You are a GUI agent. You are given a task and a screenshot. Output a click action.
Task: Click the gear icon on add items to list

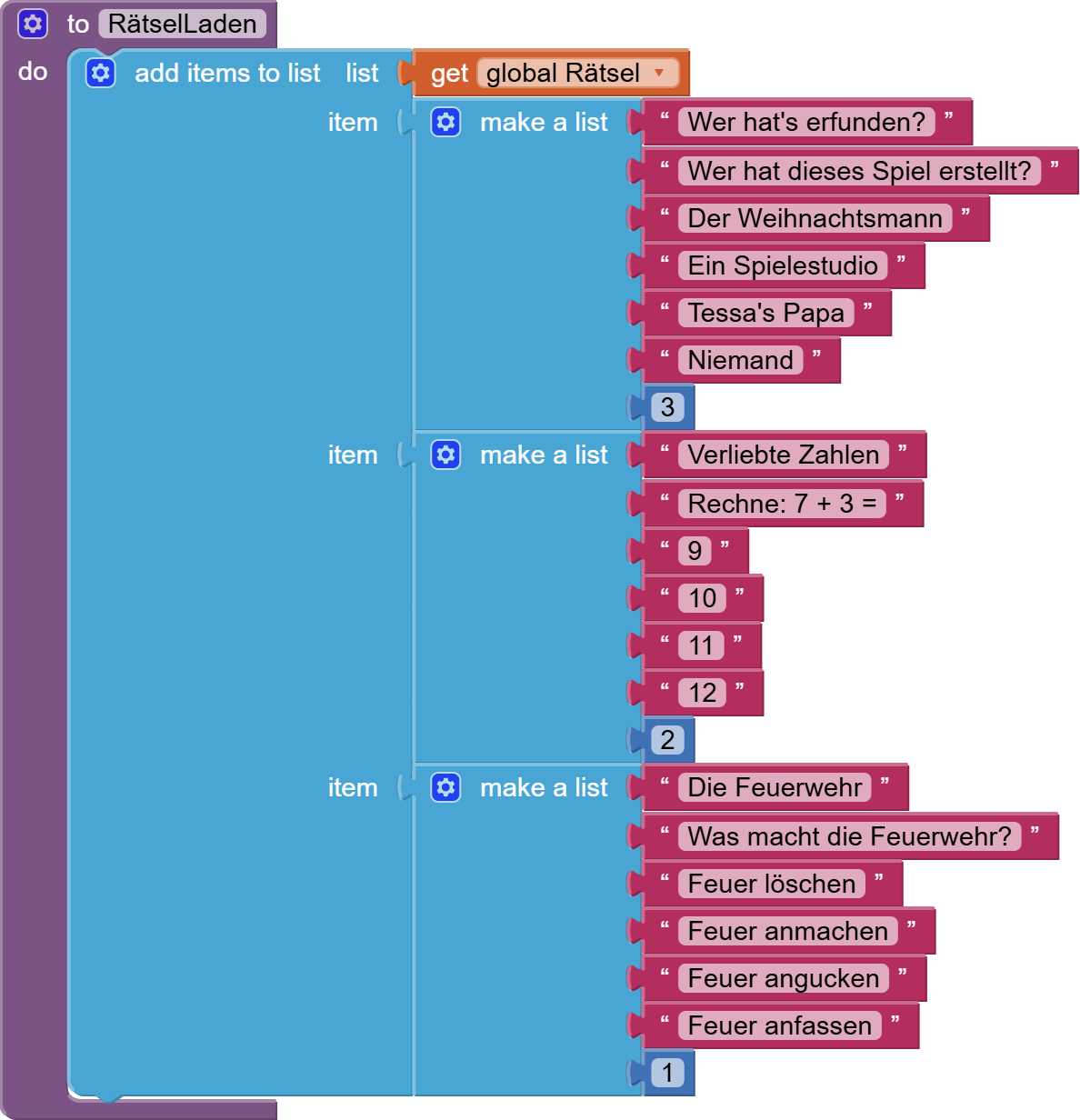click(100, 73)
